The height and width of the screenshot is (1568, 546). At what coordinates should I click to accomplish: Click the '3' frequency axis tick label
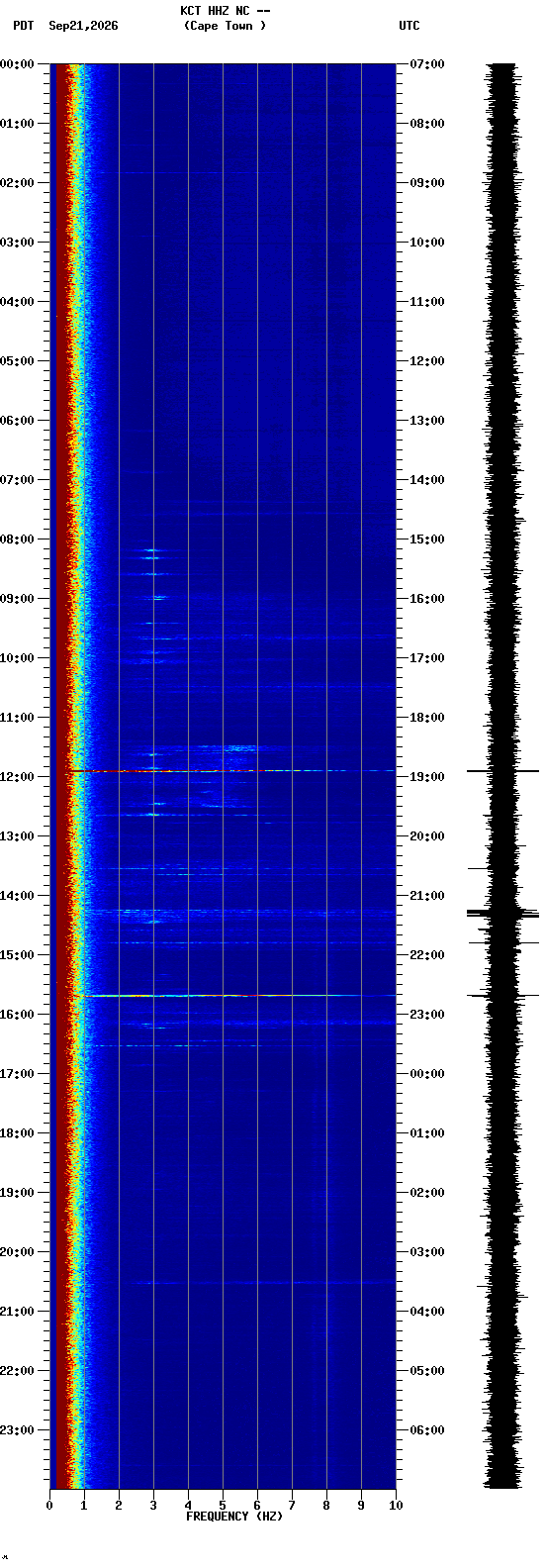[153, 1506]
